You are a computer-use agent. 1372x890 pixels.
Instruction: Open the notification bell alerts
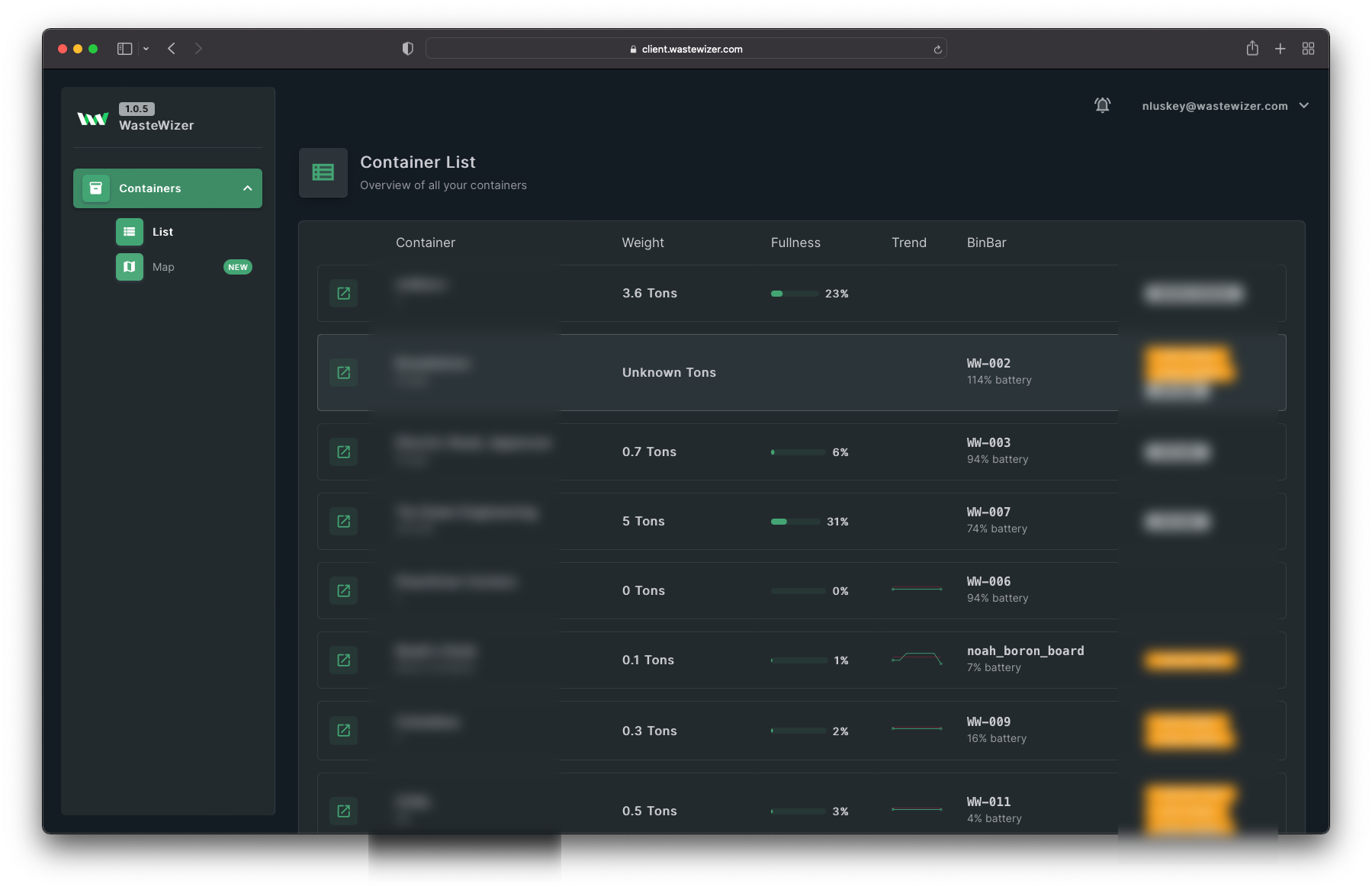pos(1102,105)
